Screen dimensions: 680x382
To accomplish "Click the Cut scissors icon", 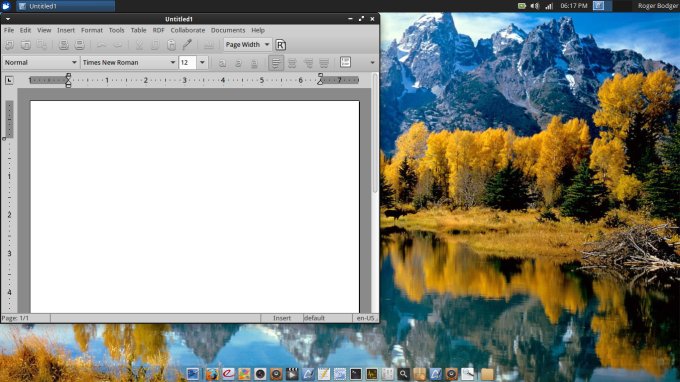I will [x=139, y=45].
